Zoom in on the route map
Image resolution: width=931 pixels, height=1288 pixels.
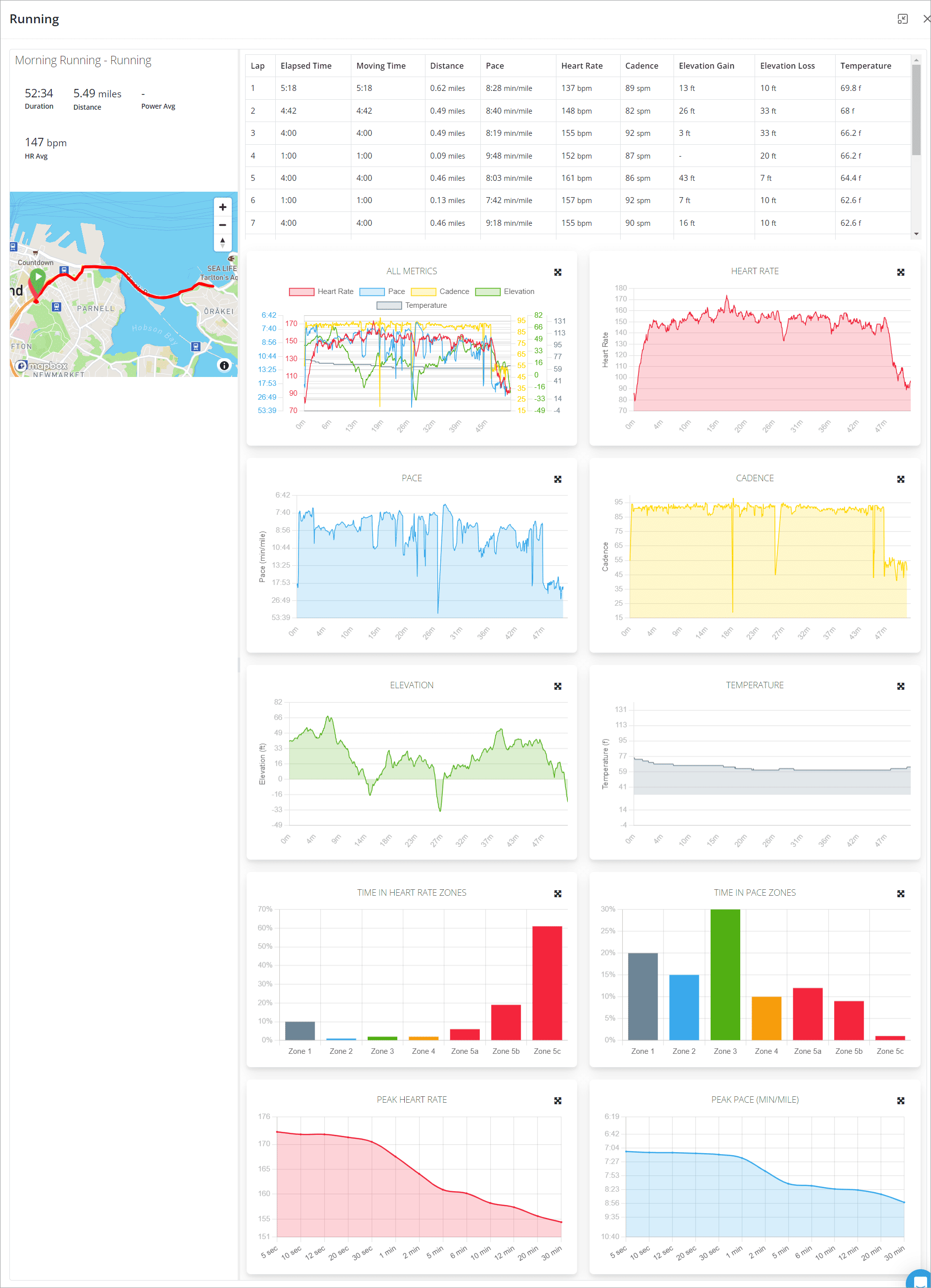(x=223, y=208)
